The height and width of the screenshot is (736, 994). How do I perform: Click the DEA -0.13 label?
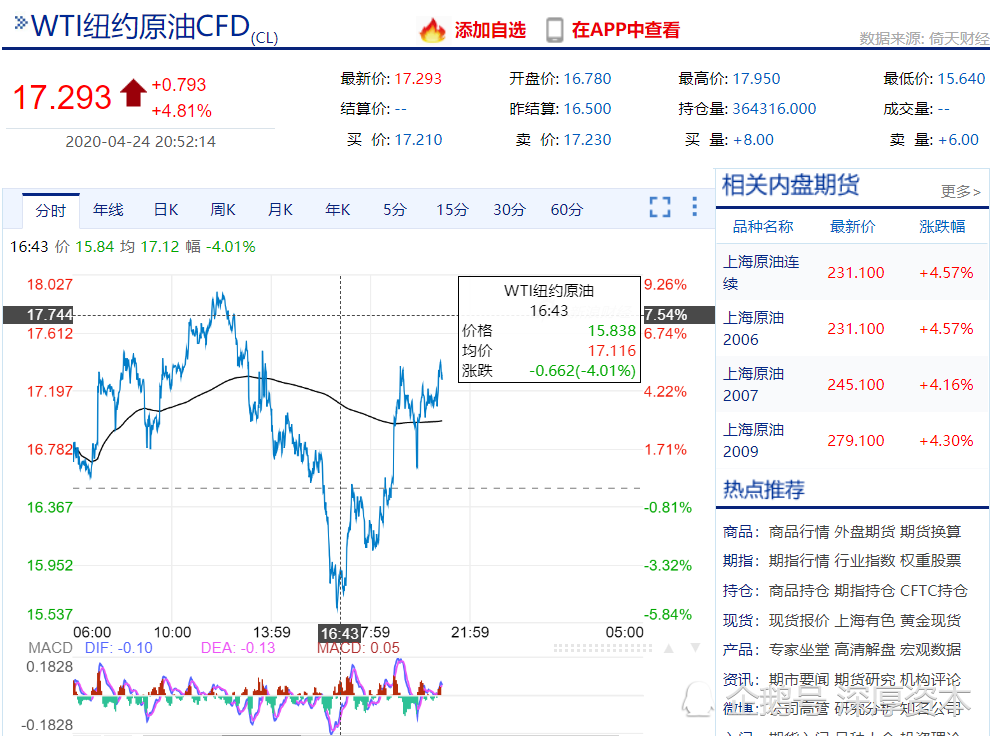coord(238,648)
